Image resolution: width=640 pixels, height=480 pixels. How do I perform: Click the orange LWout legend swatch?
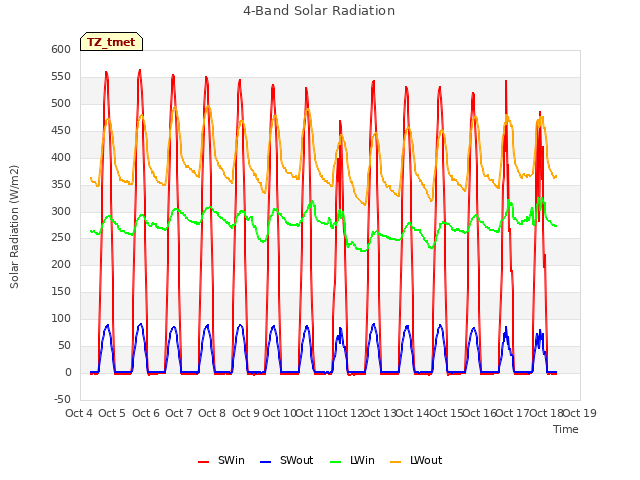pos(396,462)
